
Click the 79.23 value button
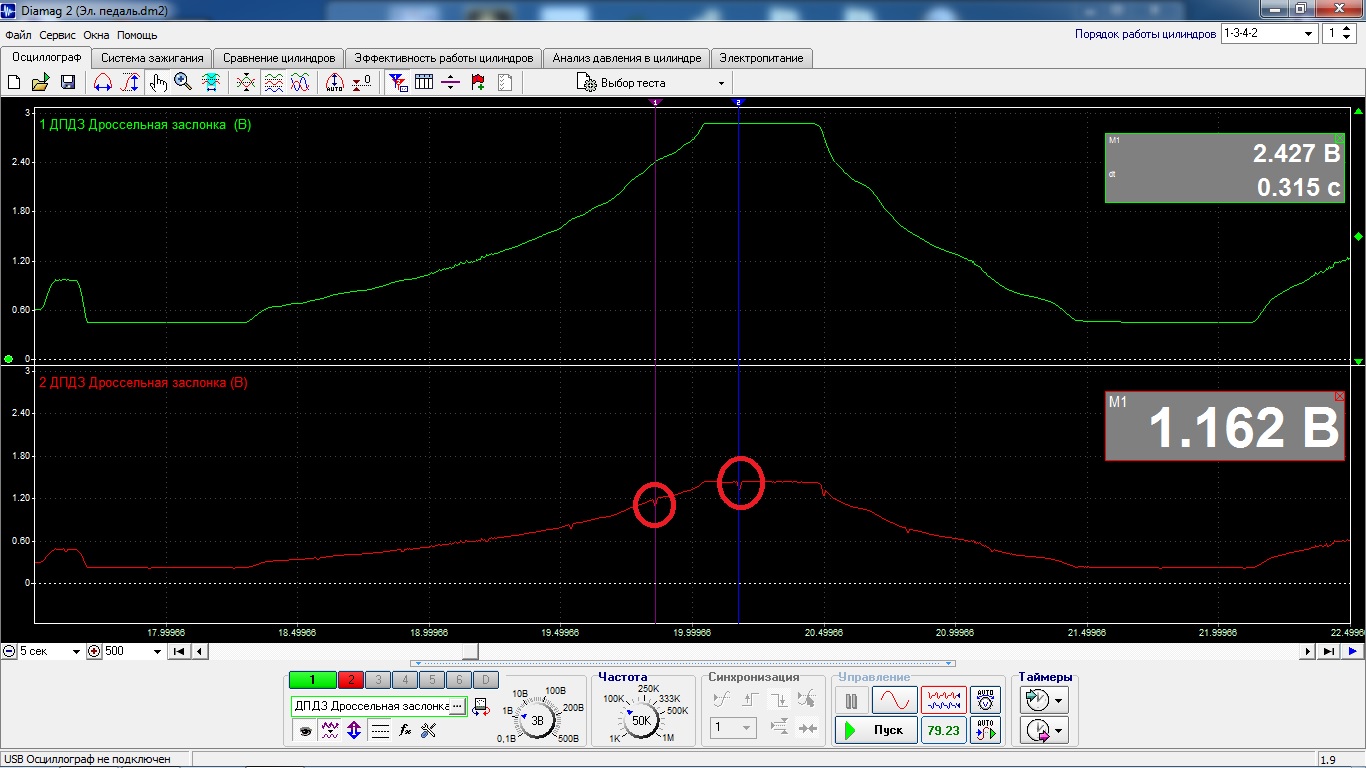pyautogui.click(x=944, y=730)
